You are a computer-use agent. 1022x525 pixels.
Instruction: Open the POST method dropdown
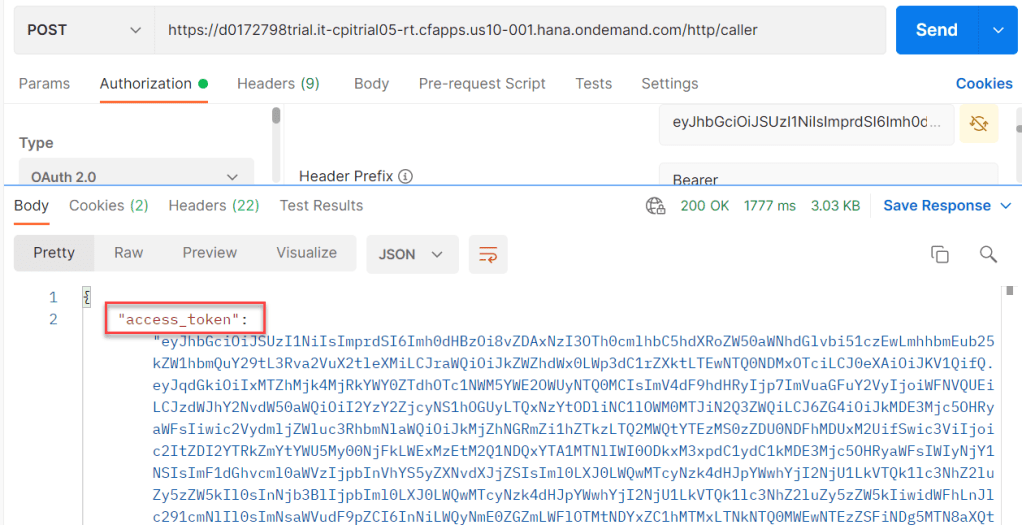click(84, 30)
